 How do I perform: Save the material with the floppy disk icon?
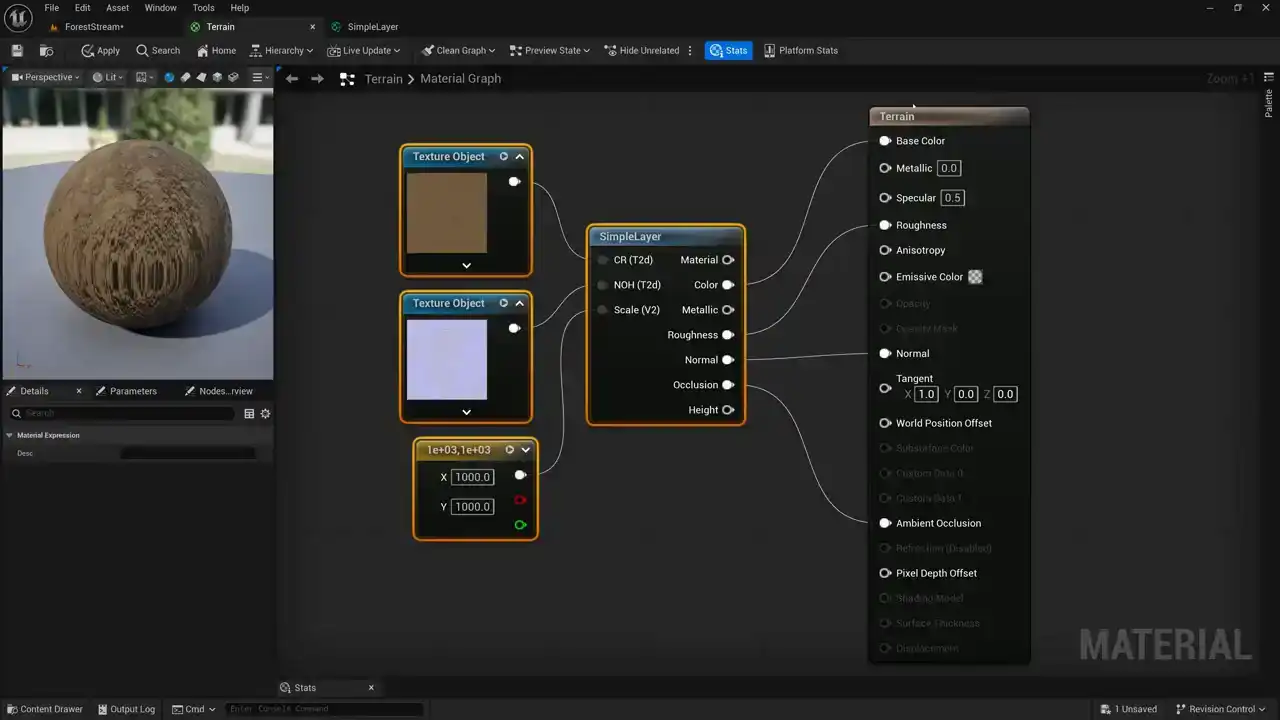(x=17, y=50)
